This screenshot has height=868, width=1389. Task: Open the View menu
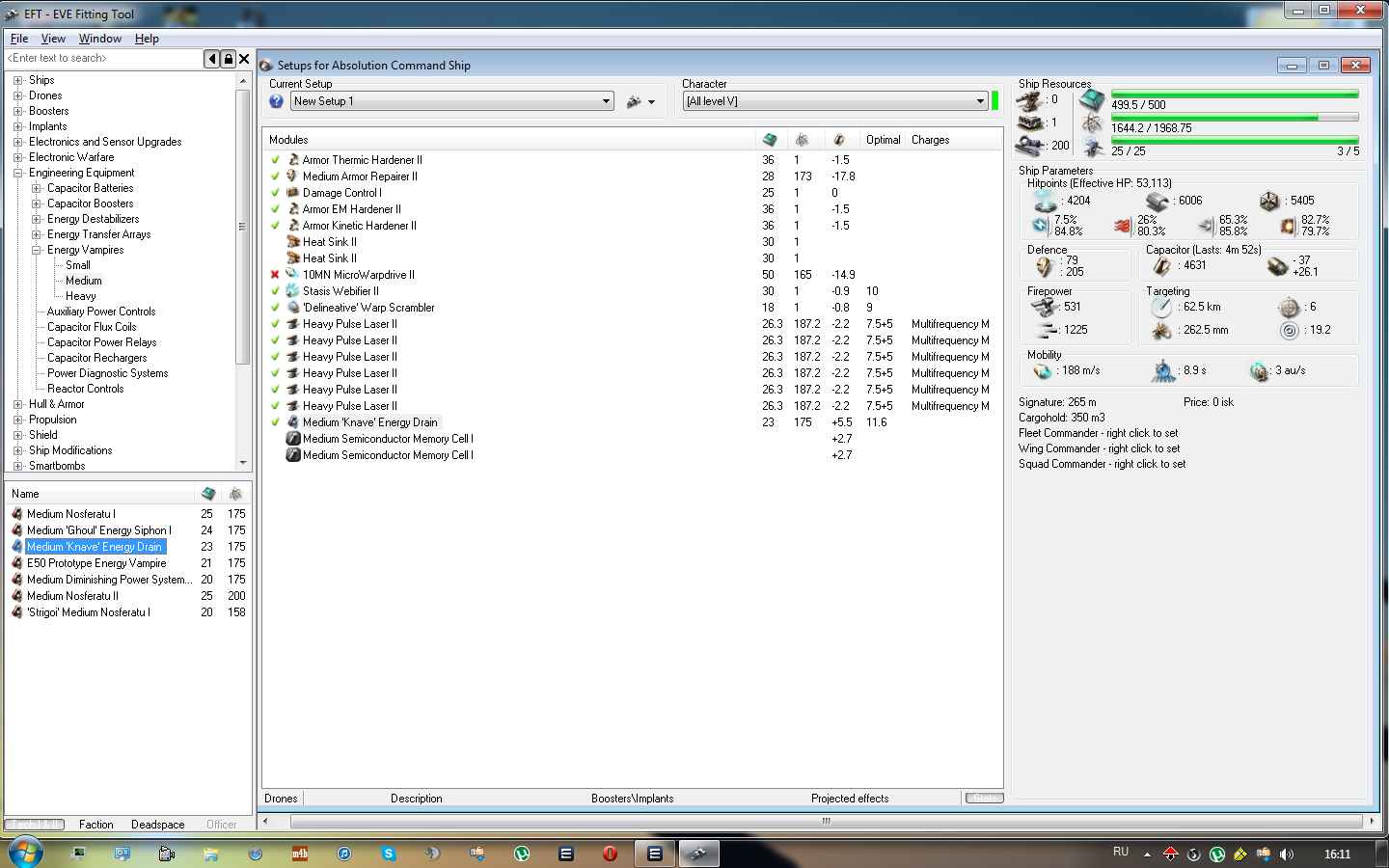coord(53,39)
